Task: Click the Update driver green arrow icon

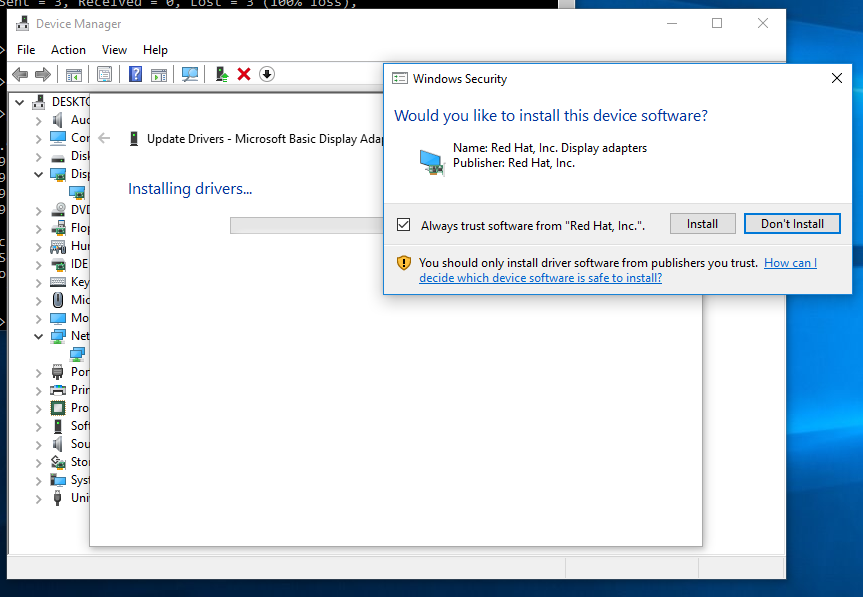Action: [222, 74]
